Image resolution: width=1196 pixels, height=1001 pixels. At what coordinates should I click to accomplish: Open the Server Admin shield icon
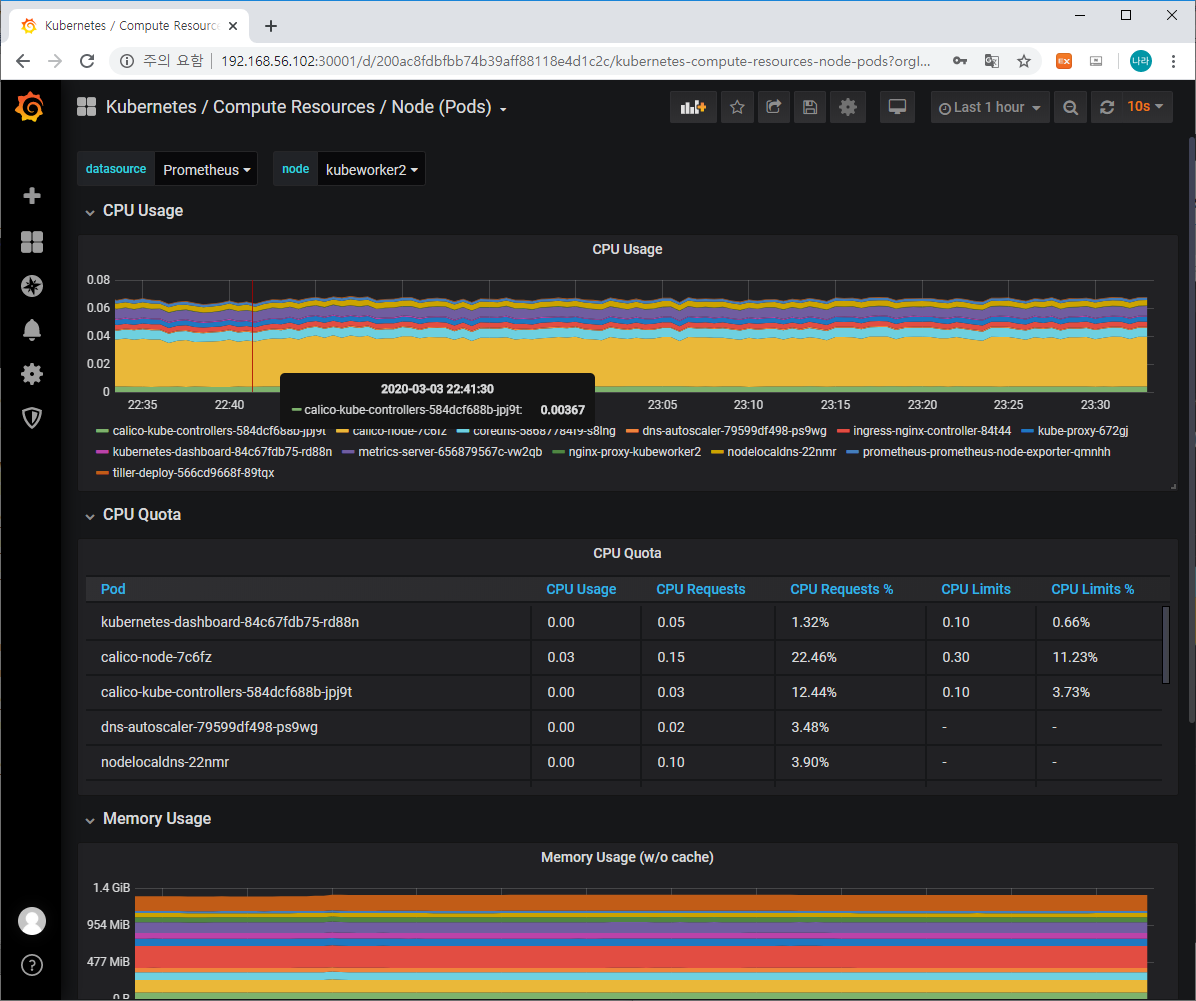[32, 417]
